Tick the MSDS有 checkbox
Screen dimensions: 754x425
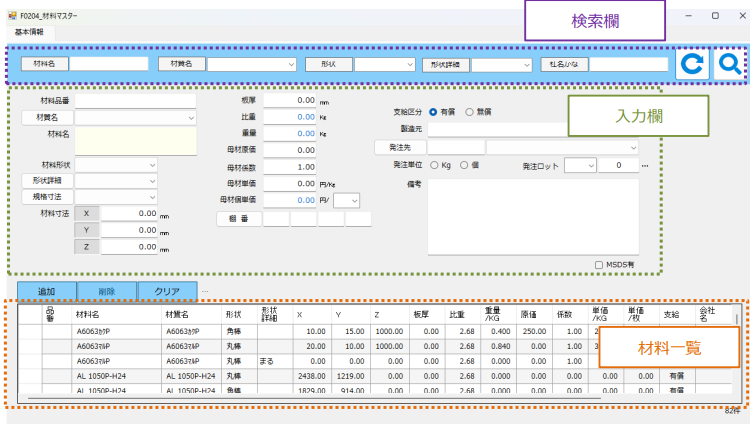pyautogui.click(x=599, y=265)
